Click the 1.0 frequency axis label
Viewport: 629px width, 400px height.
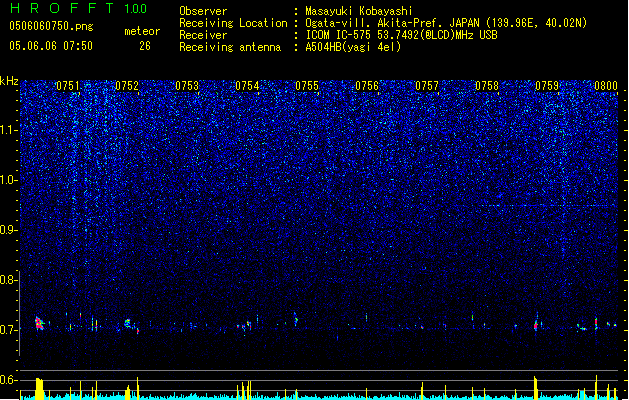point(9,180)
